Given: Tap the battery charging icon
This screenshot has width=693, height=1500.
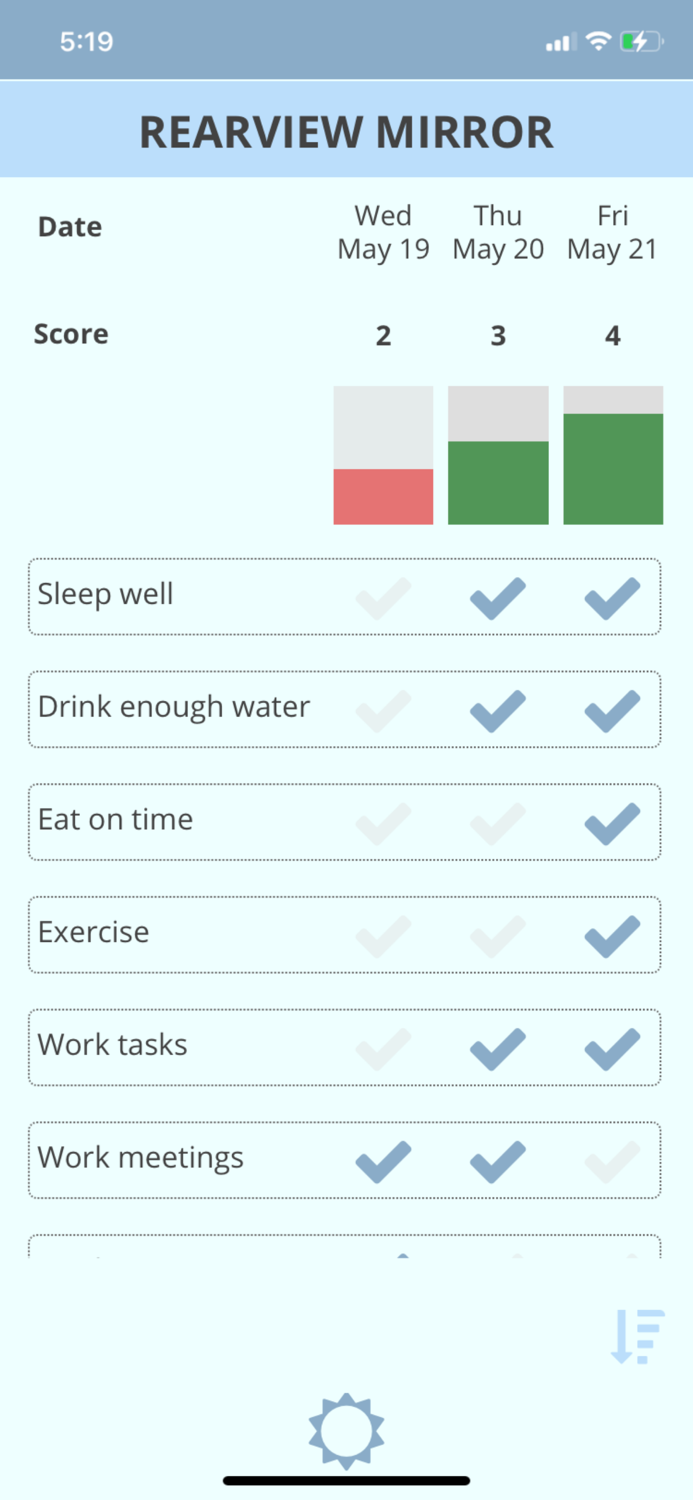Looking at the screenshot, I should (x=640, y=42).
